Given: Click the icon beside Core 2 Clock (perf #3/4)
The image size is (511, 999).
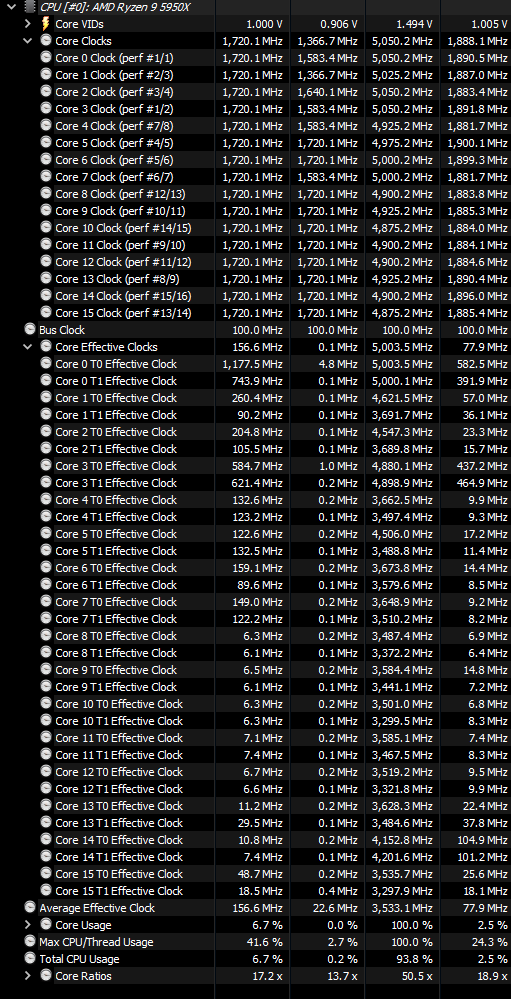Looking at the screenshot, I should coord(45,91).
